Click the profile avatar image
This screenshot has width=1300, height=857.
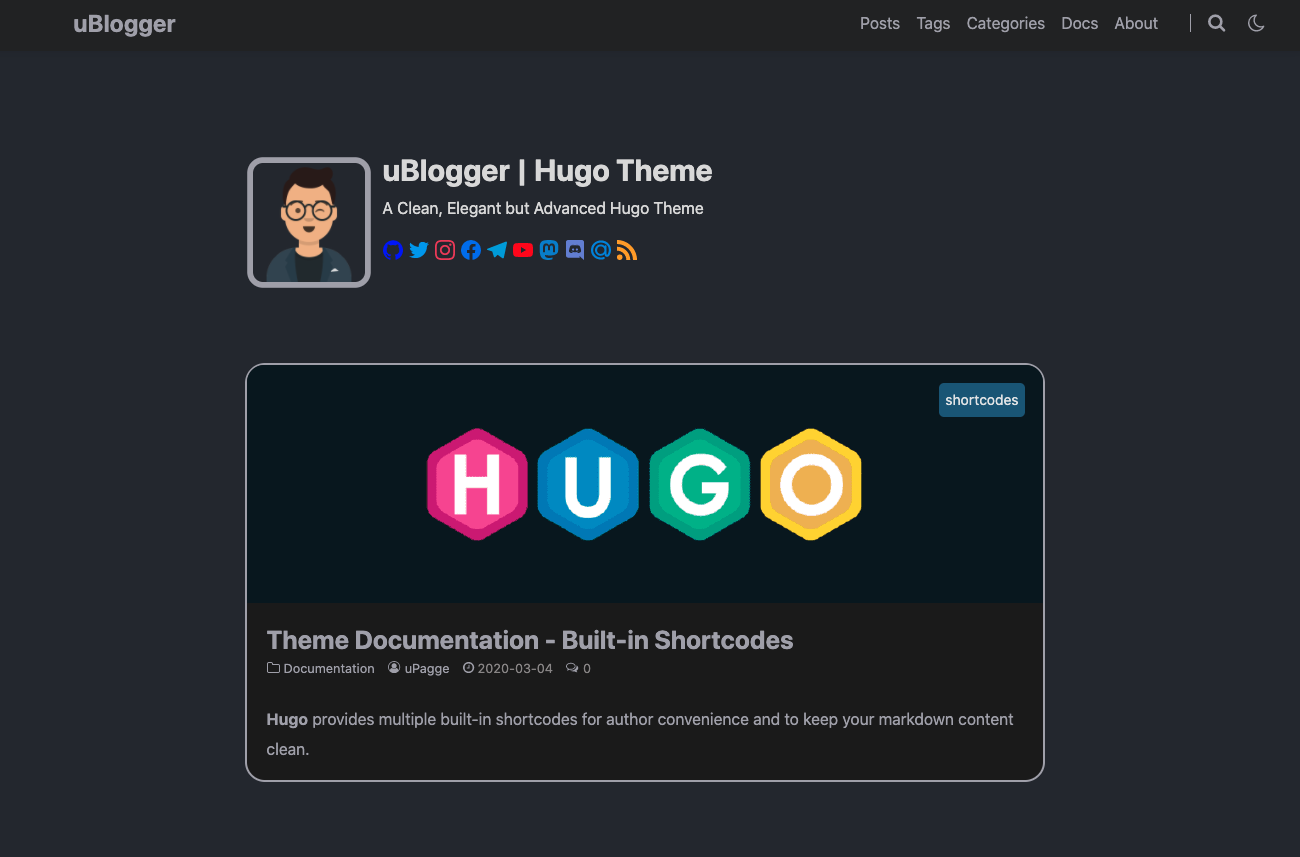click(x=309, y=222)
